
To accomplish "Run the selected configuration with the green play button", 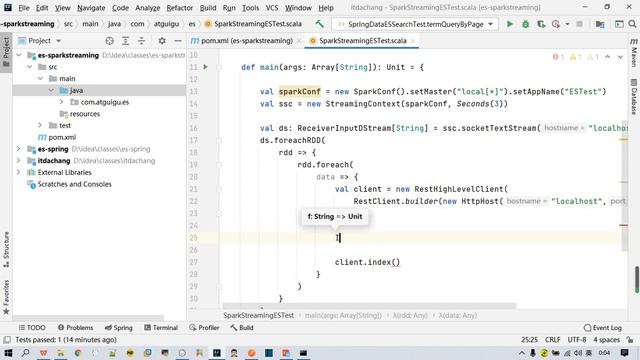I will (509, 24).
